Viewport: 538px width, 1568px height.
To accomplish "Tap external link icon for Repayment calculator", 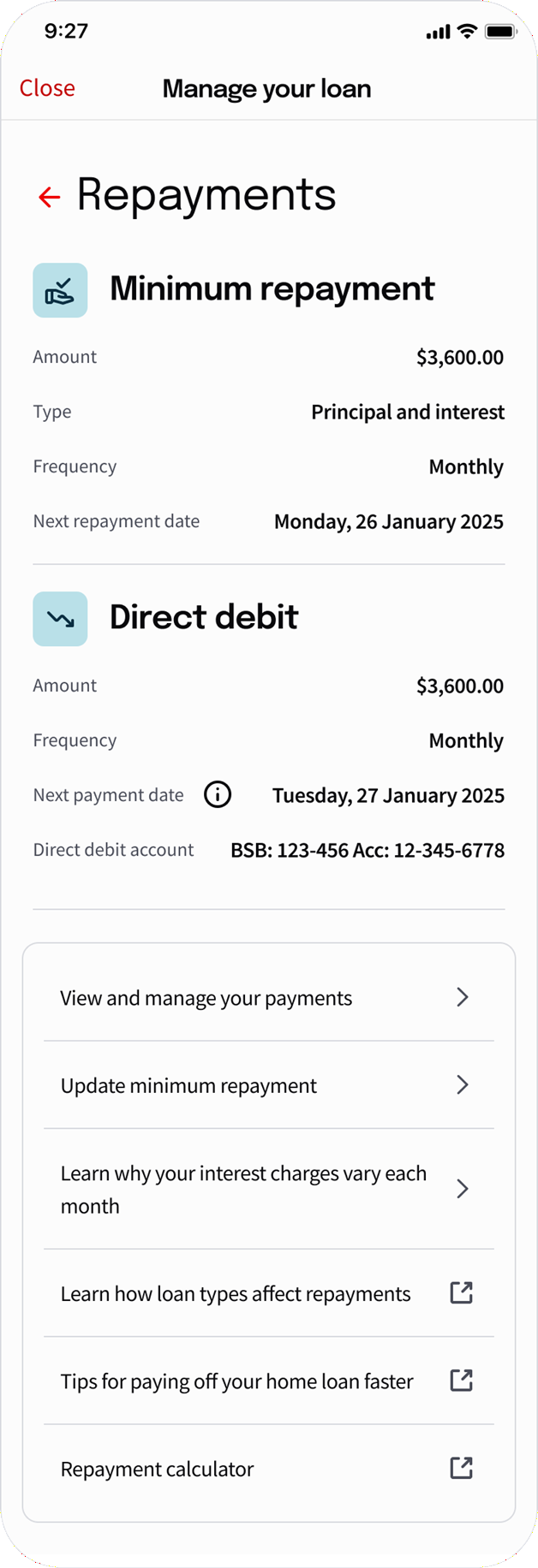I will pos(462,1468).
